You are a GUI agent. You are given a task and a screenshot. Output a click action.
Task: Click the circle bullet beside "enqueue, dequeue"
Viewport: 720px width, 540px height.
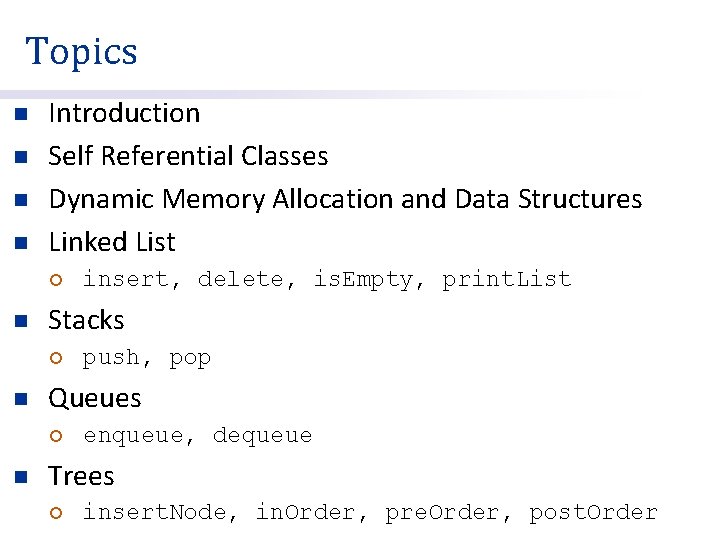[x=56, y=436]
